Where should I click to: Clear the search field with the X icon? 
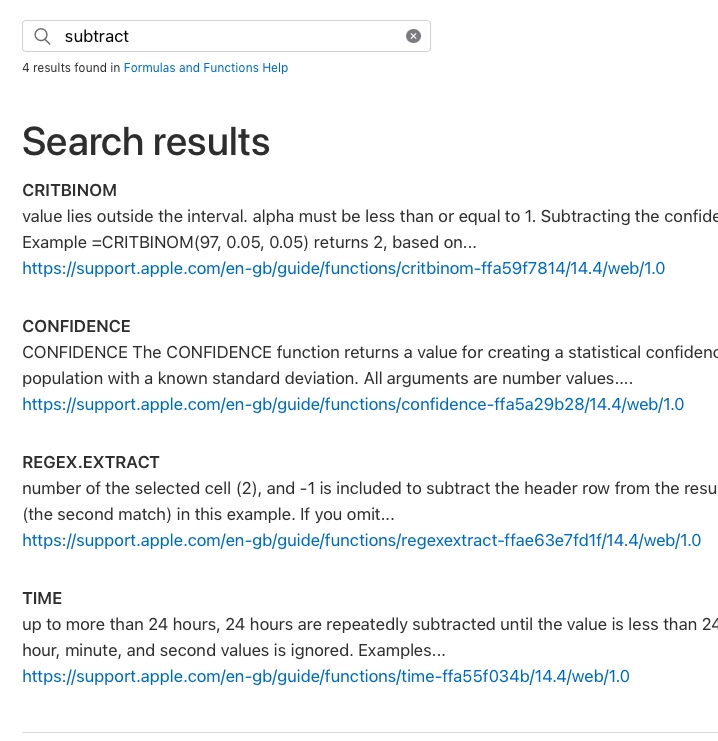[413, 36]
